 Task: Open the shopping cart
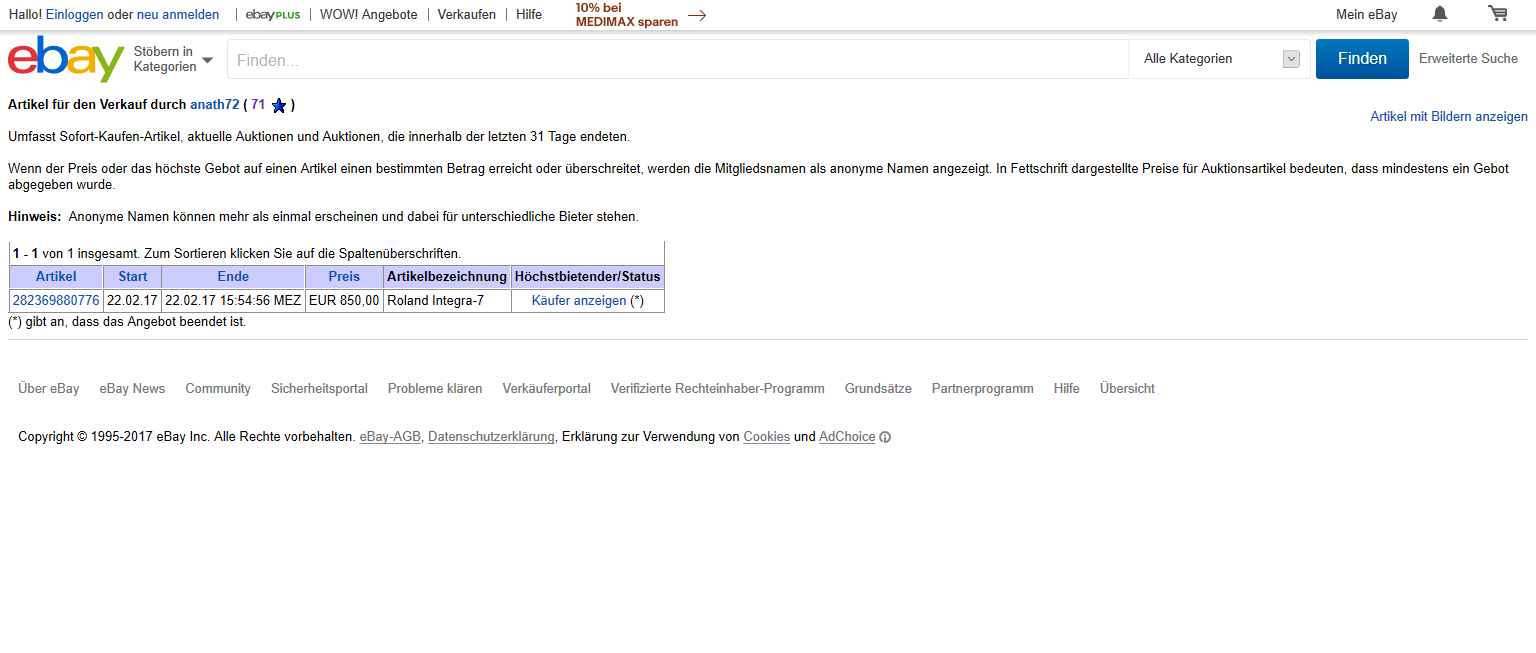(x=1497, y=14)
